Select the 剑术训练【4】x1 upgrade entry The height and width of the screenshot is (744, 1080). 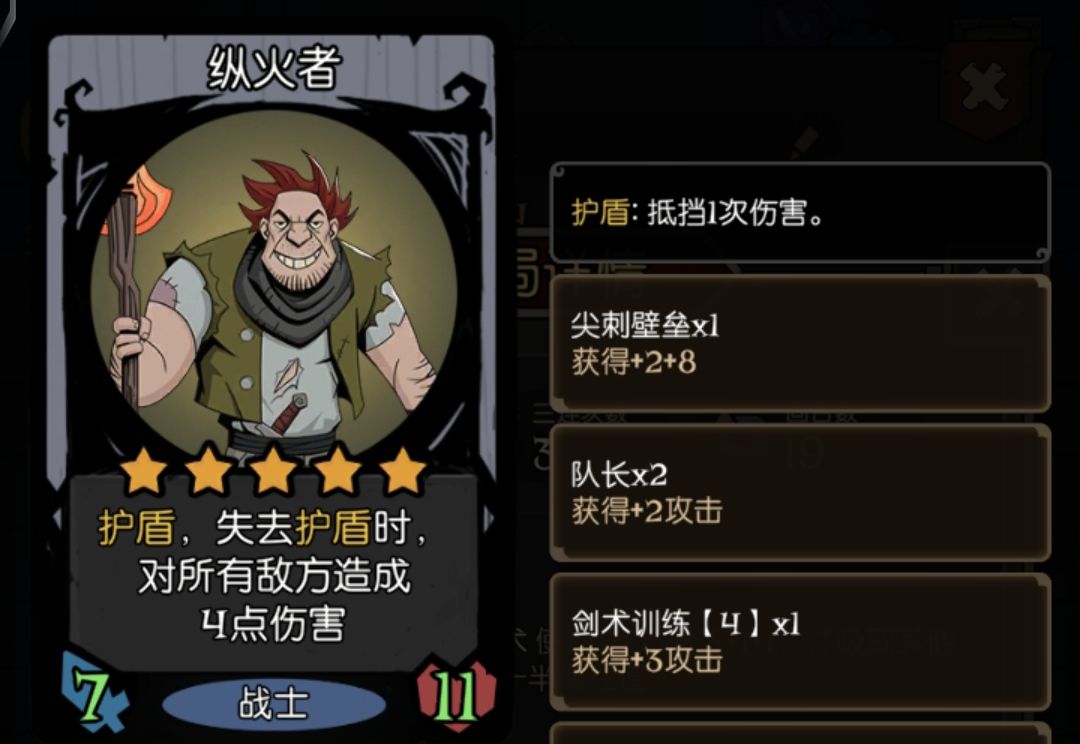(800, 642)
